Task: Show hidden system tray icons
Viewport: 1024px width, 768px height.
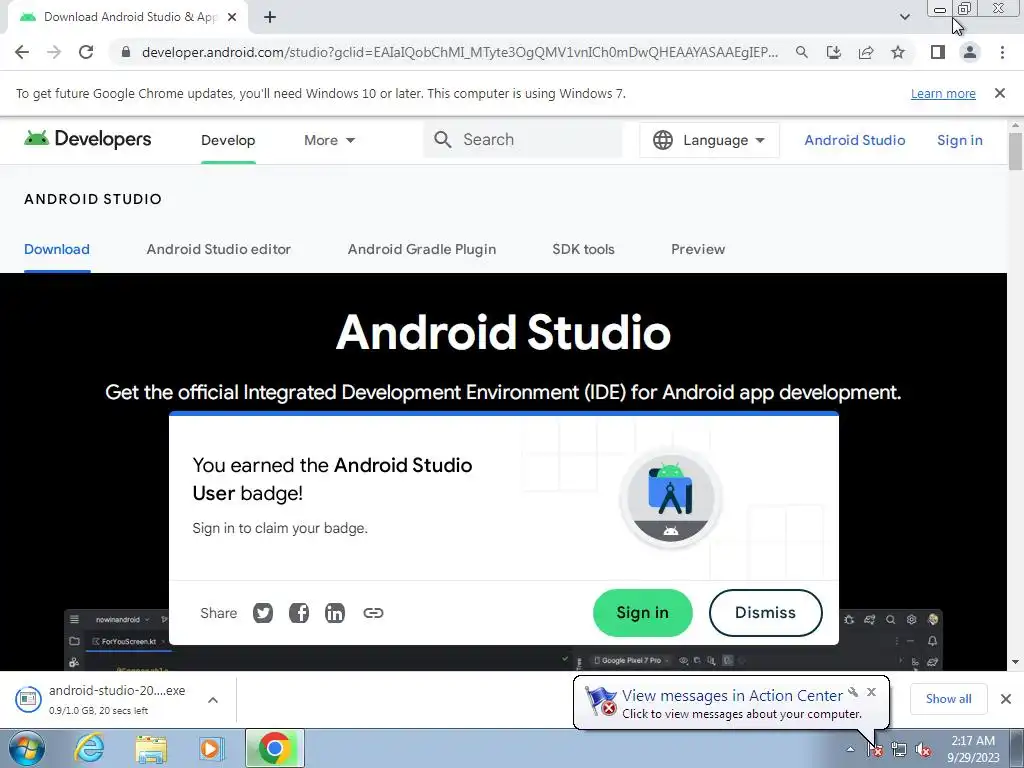Action: (x=850, y=749)
